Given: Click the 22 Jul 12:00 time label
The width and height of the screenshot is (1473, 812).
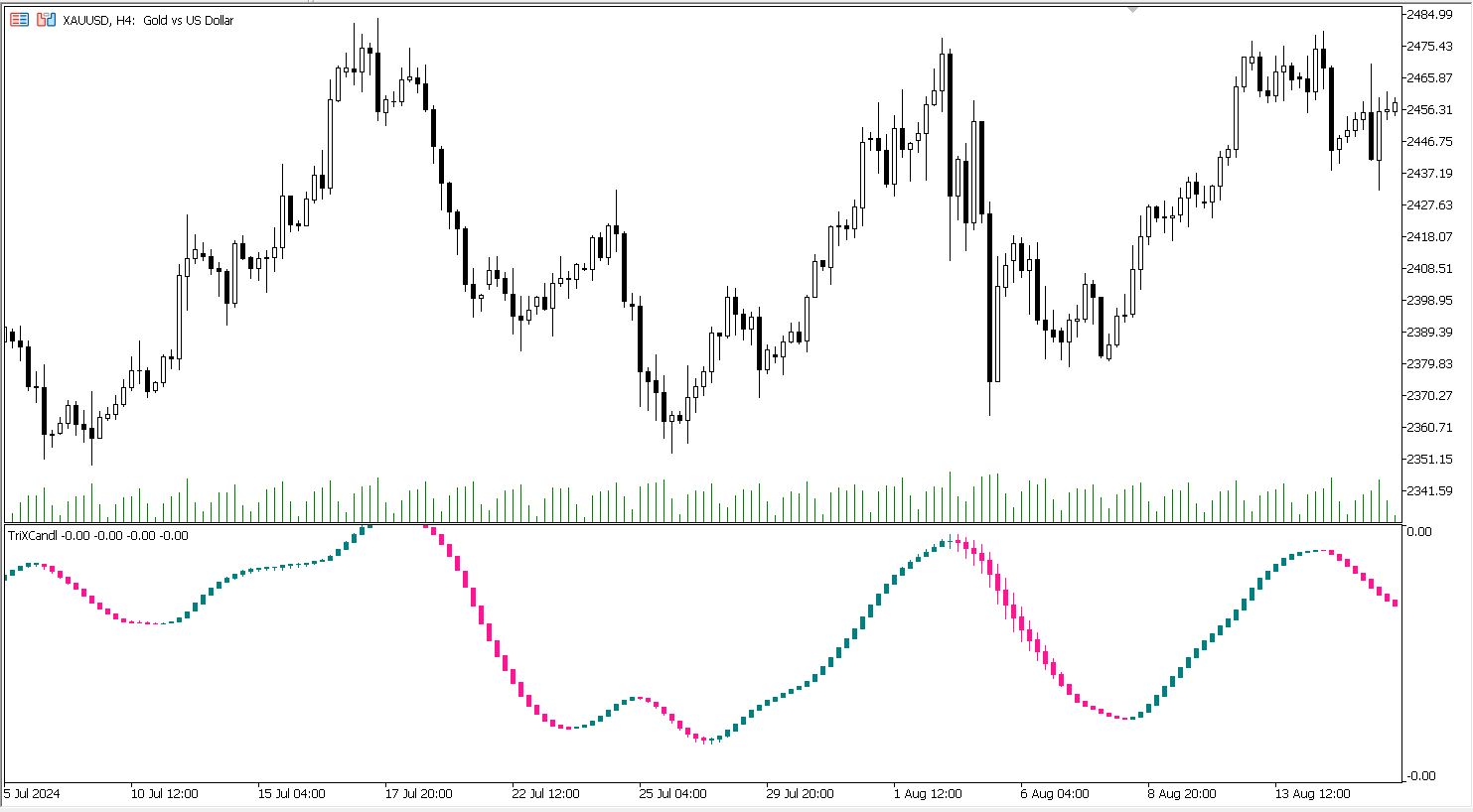Looking at the screenshot, I should [546, 794].
